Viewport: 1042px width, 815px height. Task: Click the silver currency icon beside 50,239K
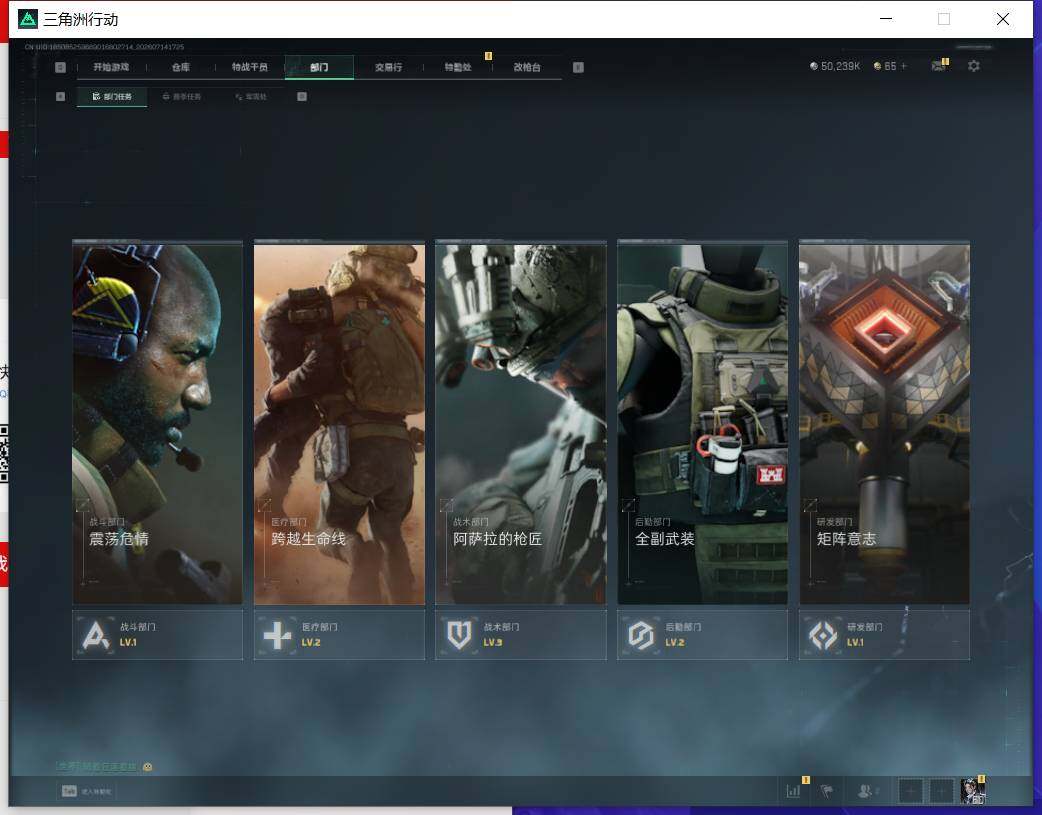pos(814,66)
